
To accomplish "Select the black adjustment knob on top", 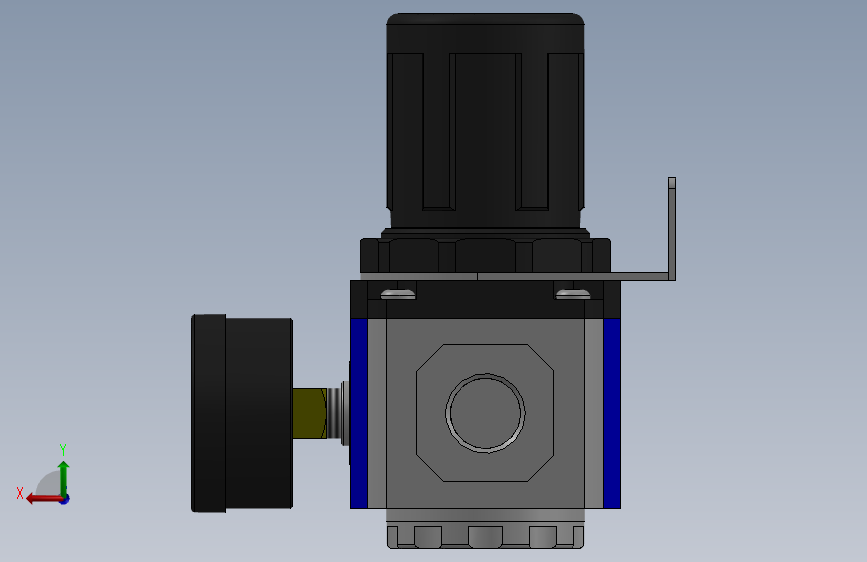I will 485,121.
